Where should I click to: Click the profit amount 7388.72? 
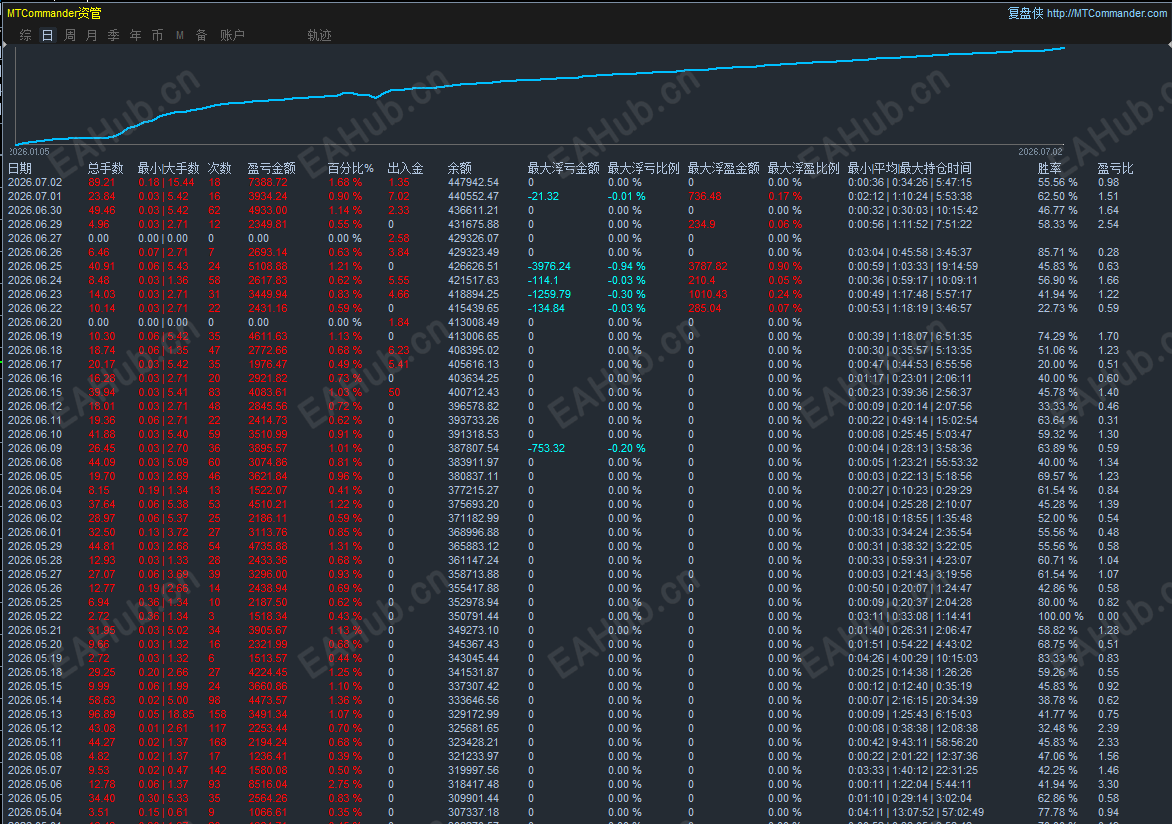pos(268,182)
